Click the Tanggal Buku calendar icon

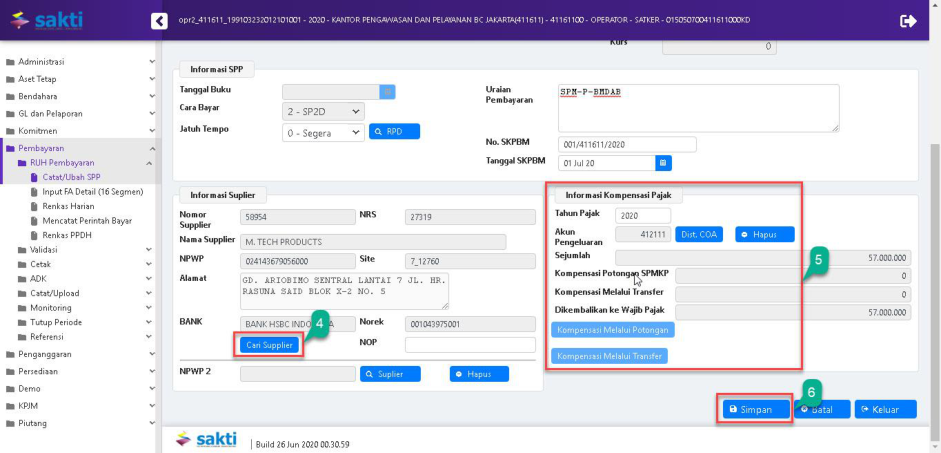pos(388,91)
